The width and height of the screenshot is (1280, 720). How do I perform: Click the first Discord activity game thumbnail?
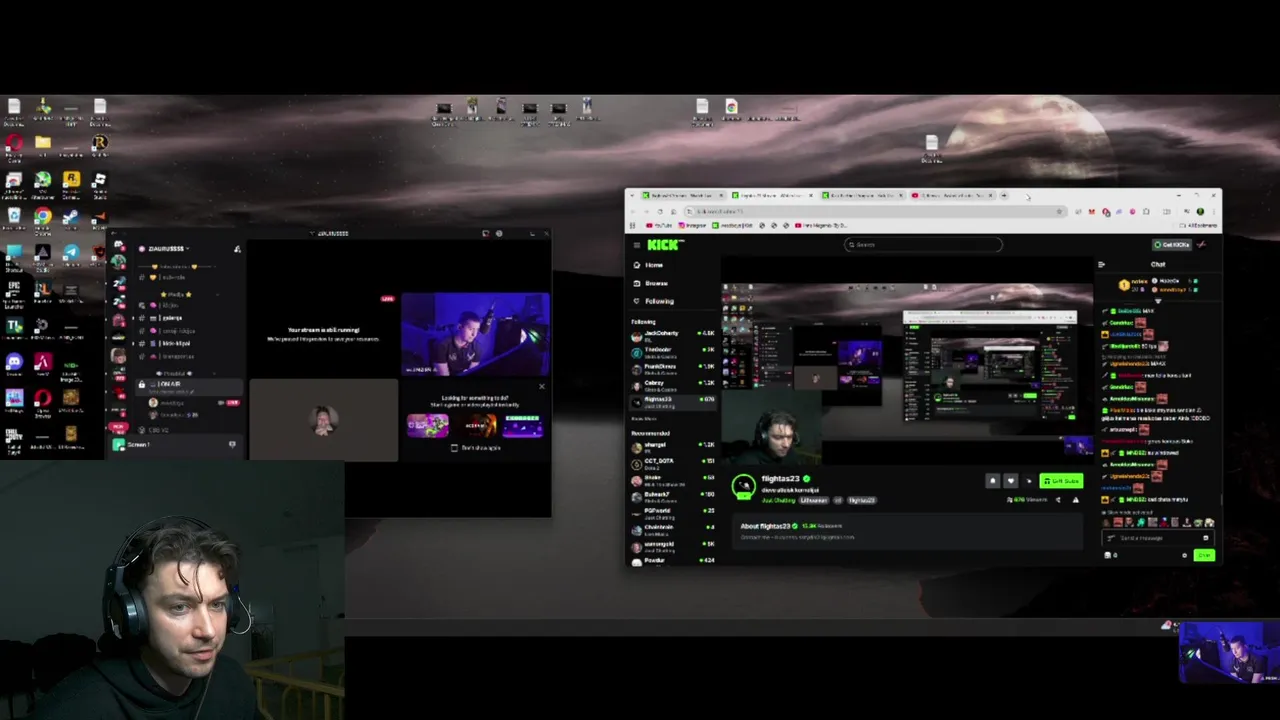coord(428,425)
